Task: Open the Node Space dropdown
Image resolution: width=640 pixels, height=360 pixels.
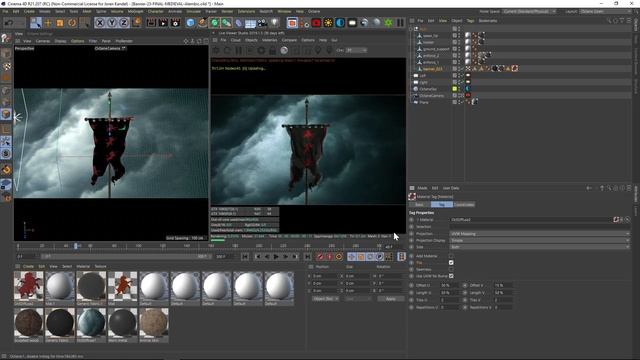Action: [x=529, y=11]
